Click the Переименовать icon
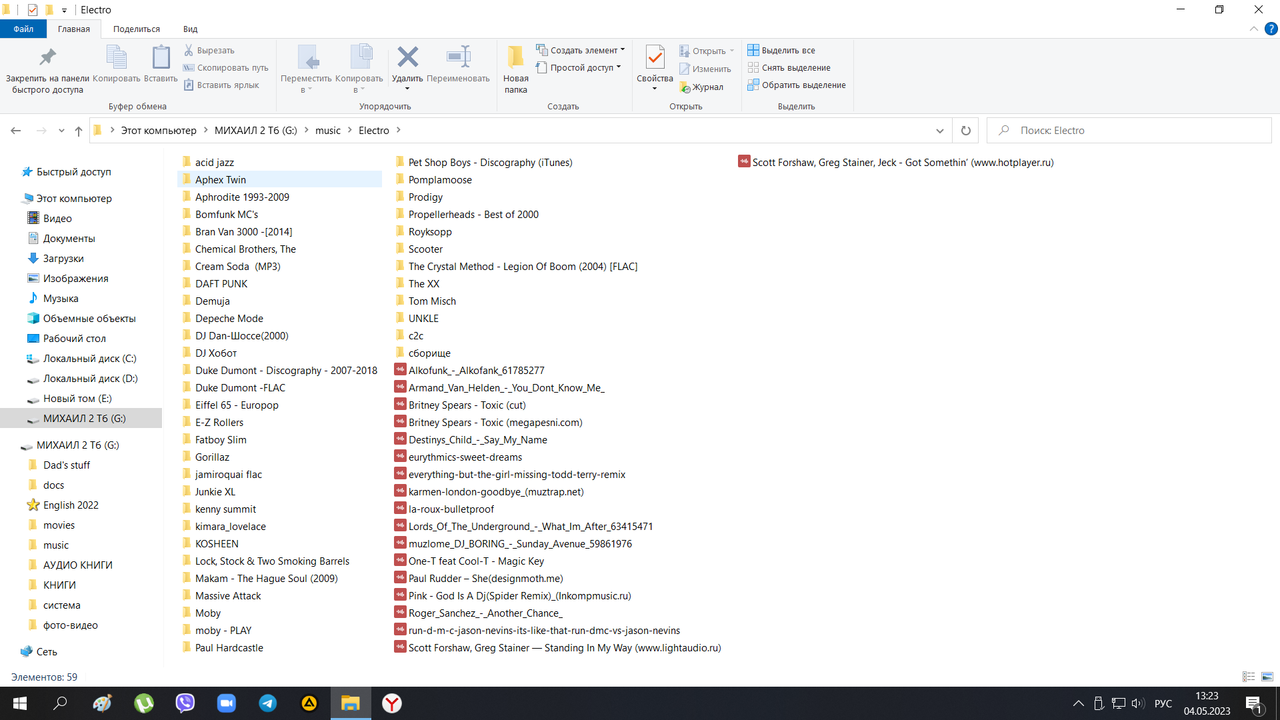The width and height of the screenshot is (1280, 720). (x=458, y=57)
